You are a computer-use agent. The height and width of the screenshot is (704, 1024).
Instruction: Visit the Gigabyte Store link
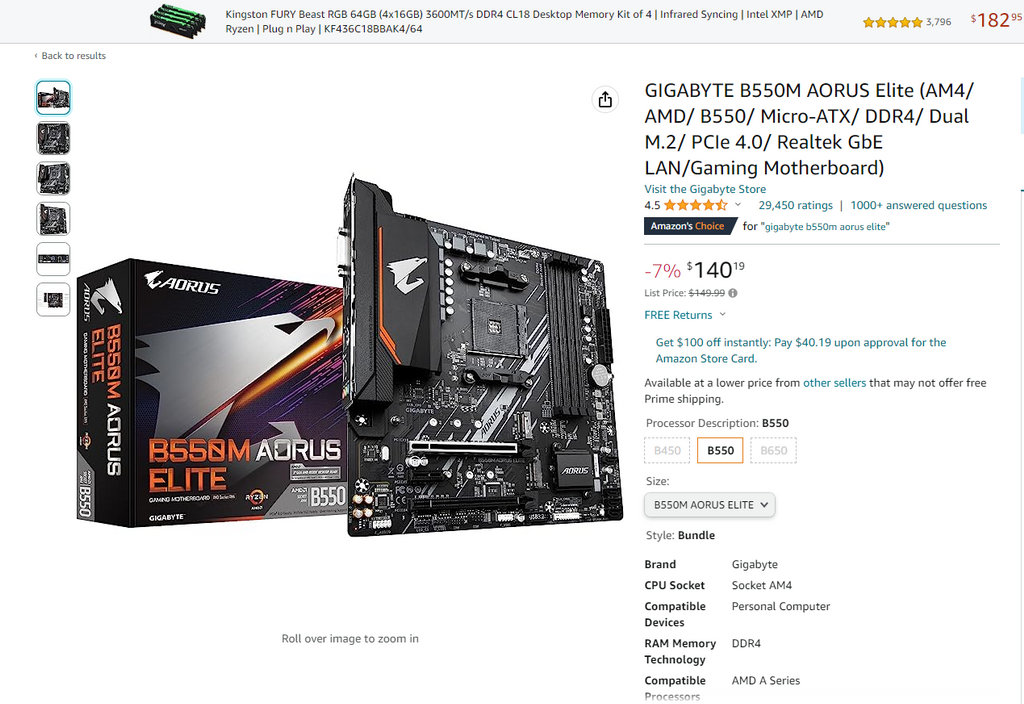click(705, 189)
